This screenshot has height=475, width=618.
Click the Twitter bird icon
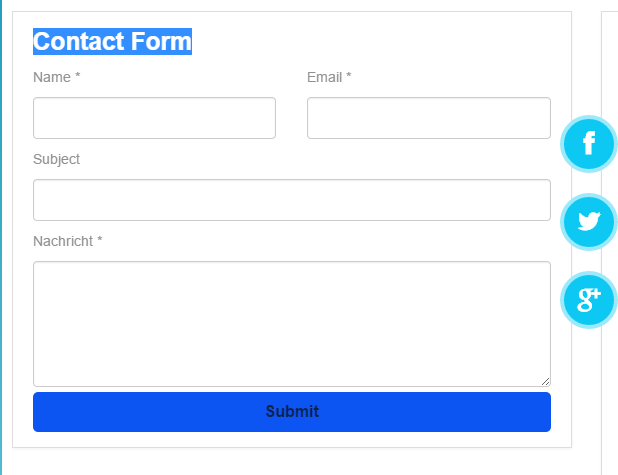589,222
